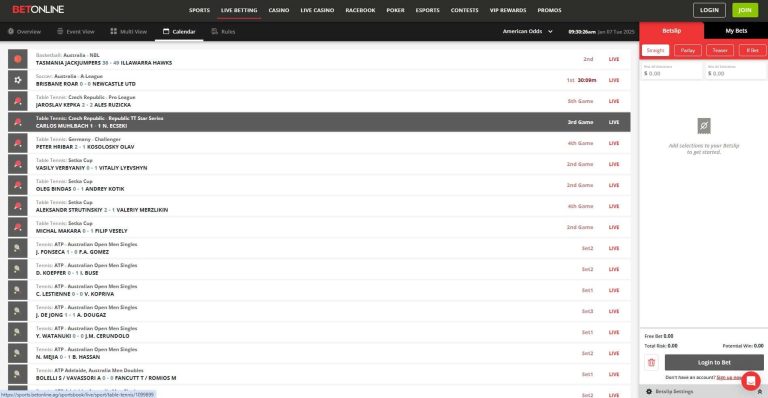The width and height of the screenshot is (768, 398).
Task: Click the green JOIN button
Action: pos(745,10)
